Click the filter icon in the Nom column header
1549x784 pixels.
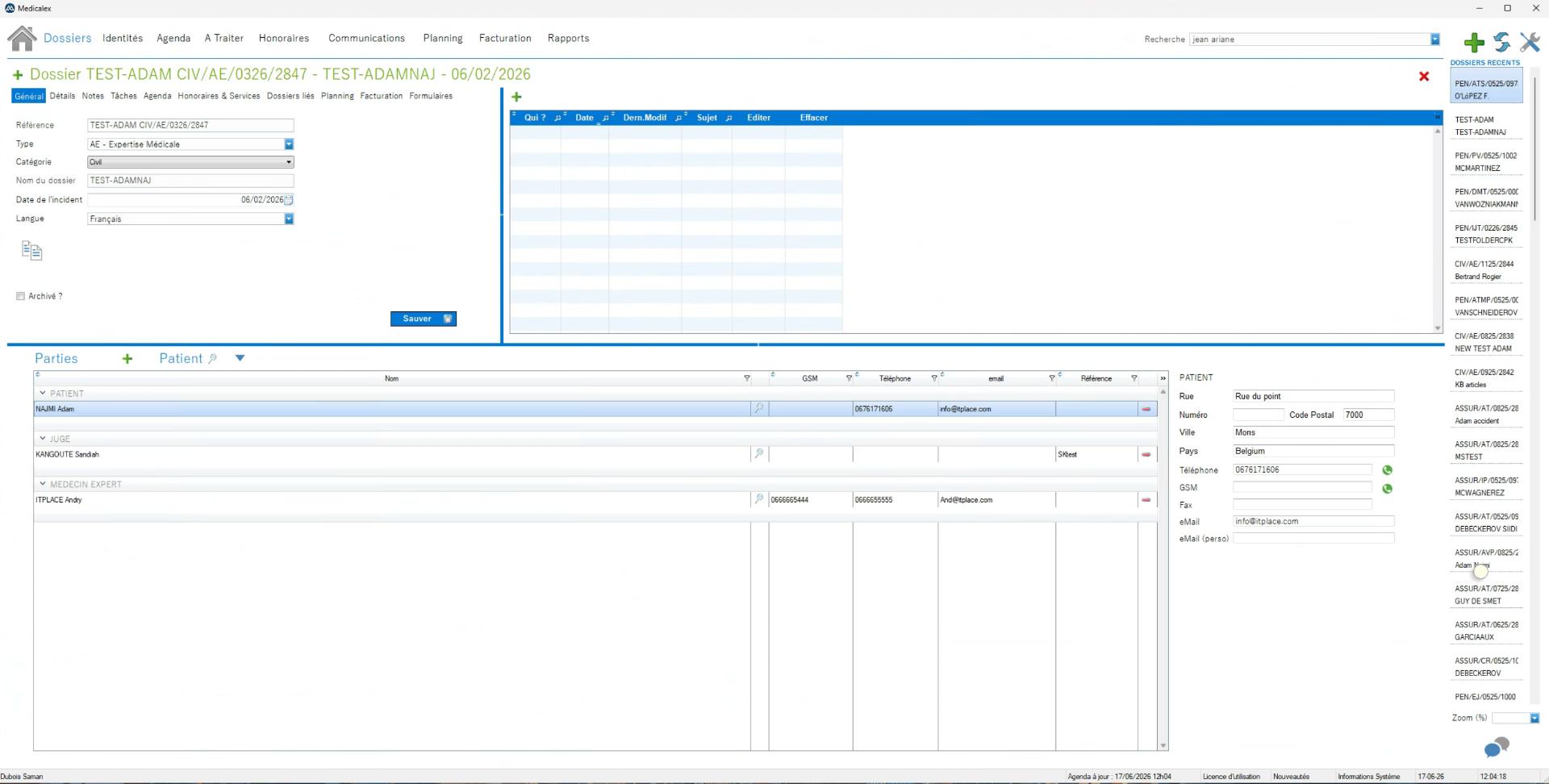pos(747,378)
